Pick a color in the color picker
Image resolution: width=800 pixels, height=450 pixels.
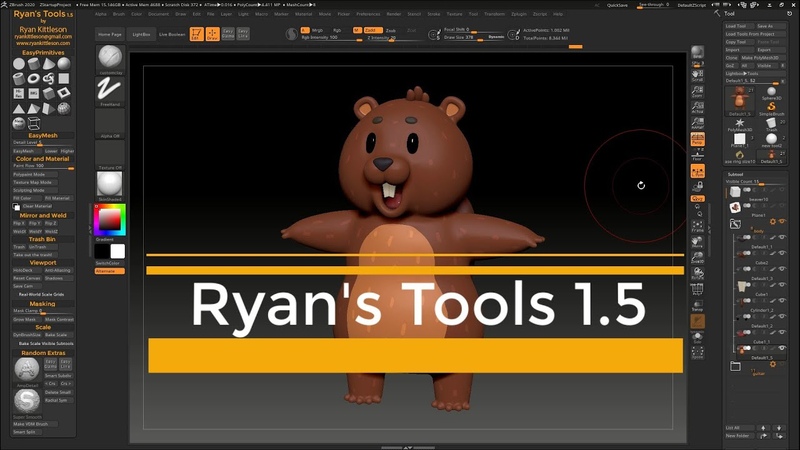(110, 219)
